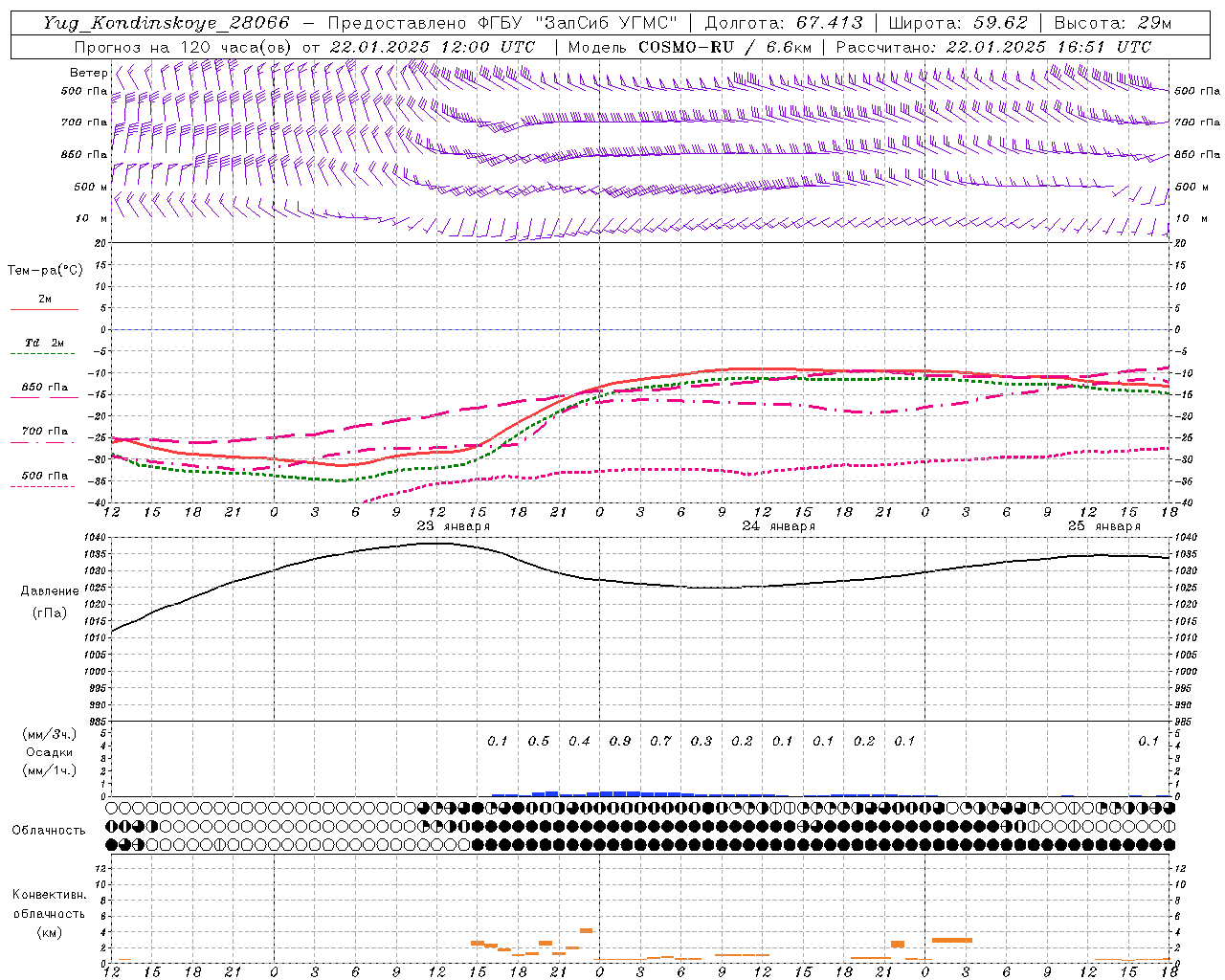Click the 500 гПа temperature legend dotted line
The width and height of the screenshot is (1225, 980).
(44, 486)
